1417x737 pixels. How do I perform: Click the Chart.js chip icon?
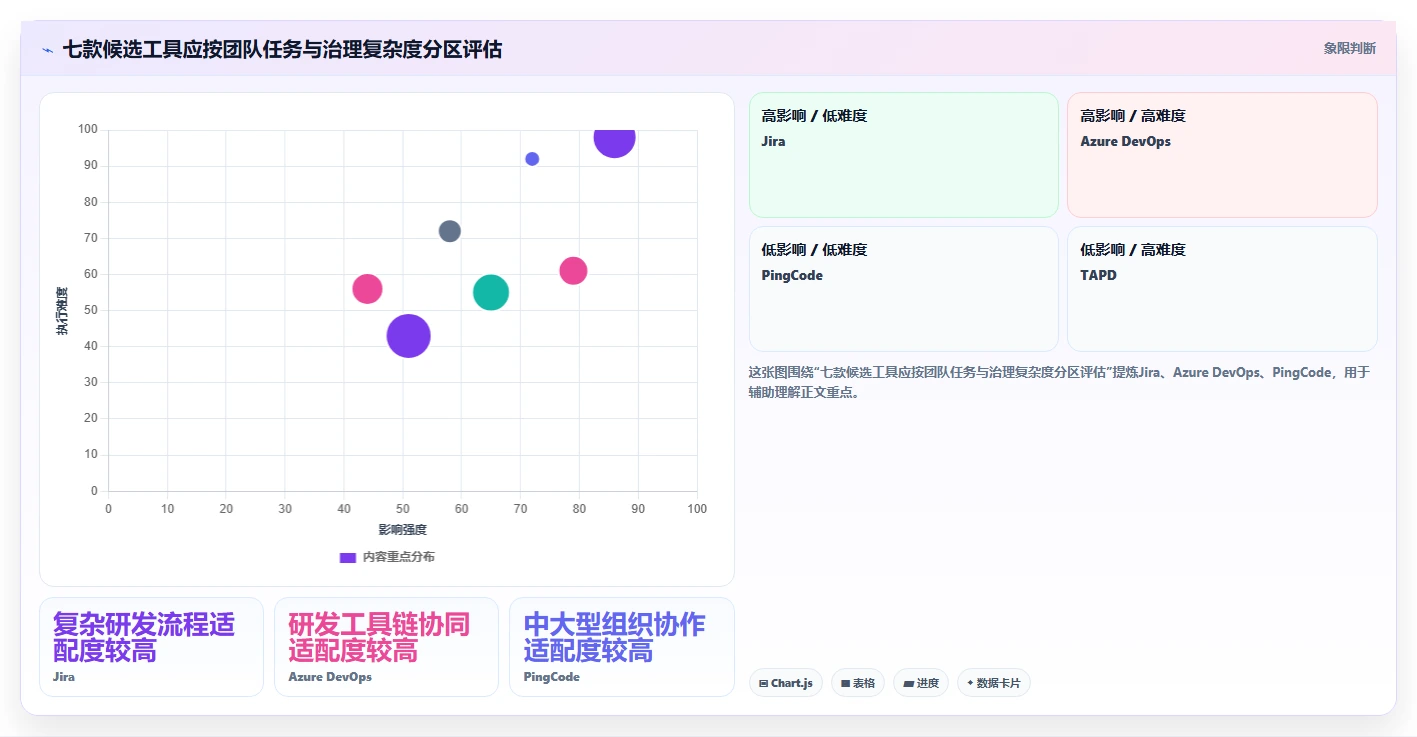[764, 684]
